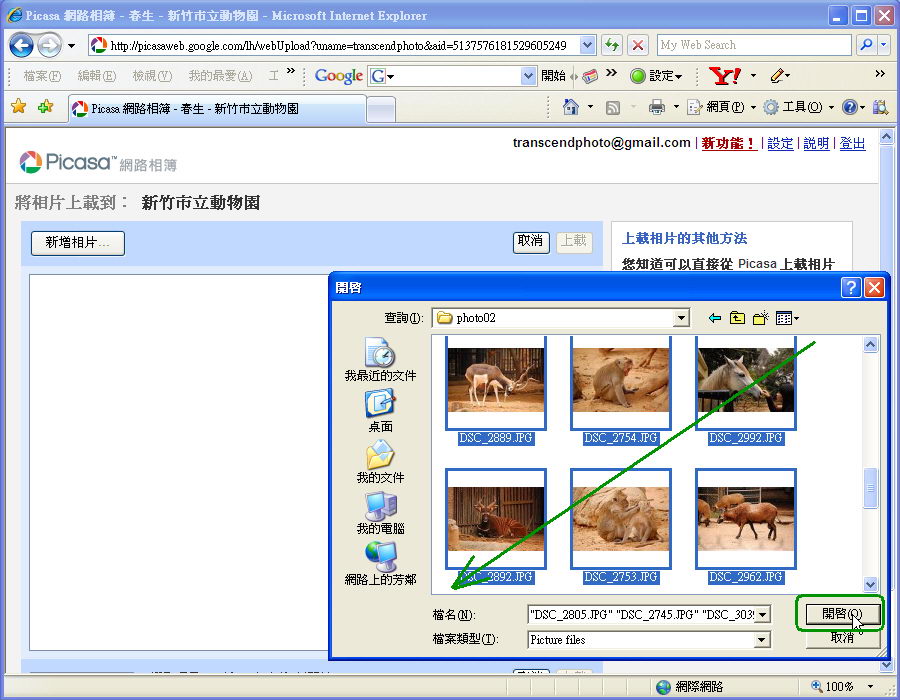Click the Google toolbar logo
Image resolution: width=900 pixels, height=700 pixels.
tap(339, 76)
